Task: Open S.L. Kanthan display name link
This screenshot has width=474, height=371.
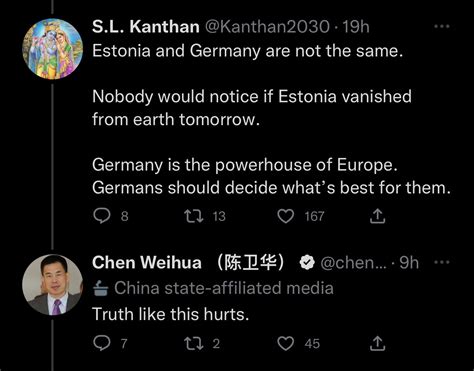Action: tap(146, 26)
